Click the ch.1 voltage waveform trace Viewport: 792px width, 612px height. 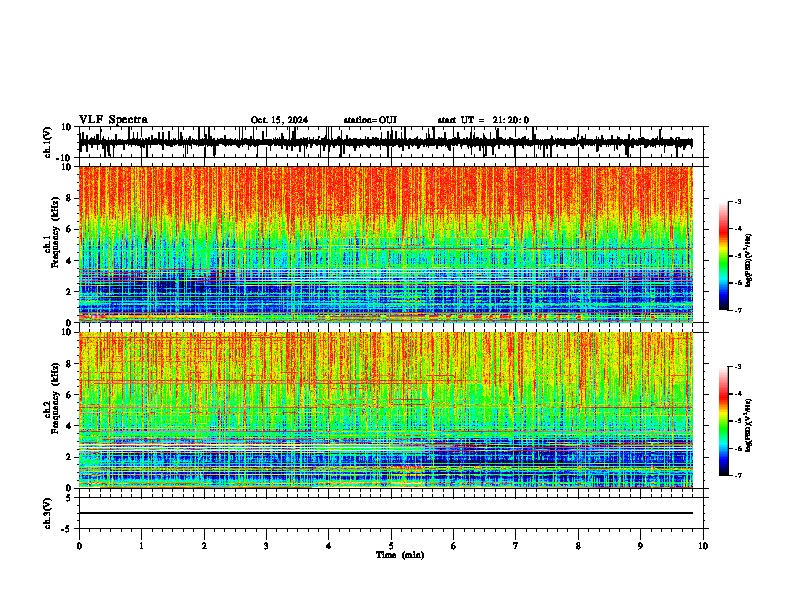click(385, 142)
